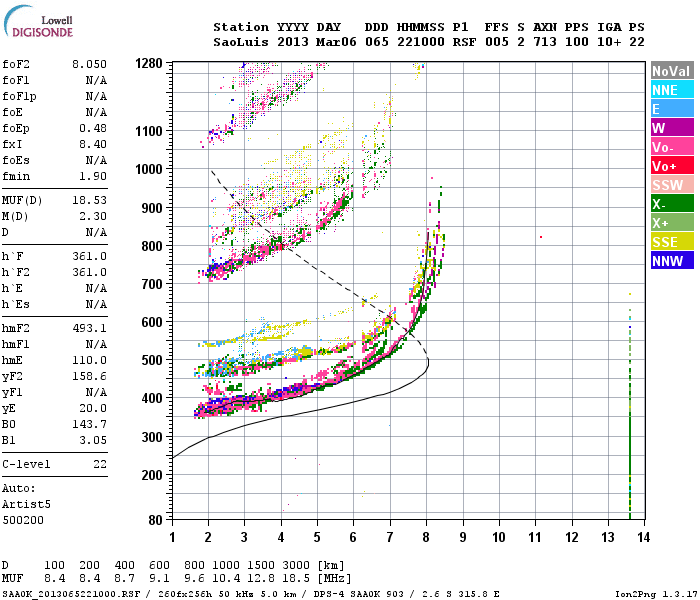Image resolution: width=700 pixels, height=600 pixels.
Task: Click the B0 value 143.7
Action: (89, 425)
